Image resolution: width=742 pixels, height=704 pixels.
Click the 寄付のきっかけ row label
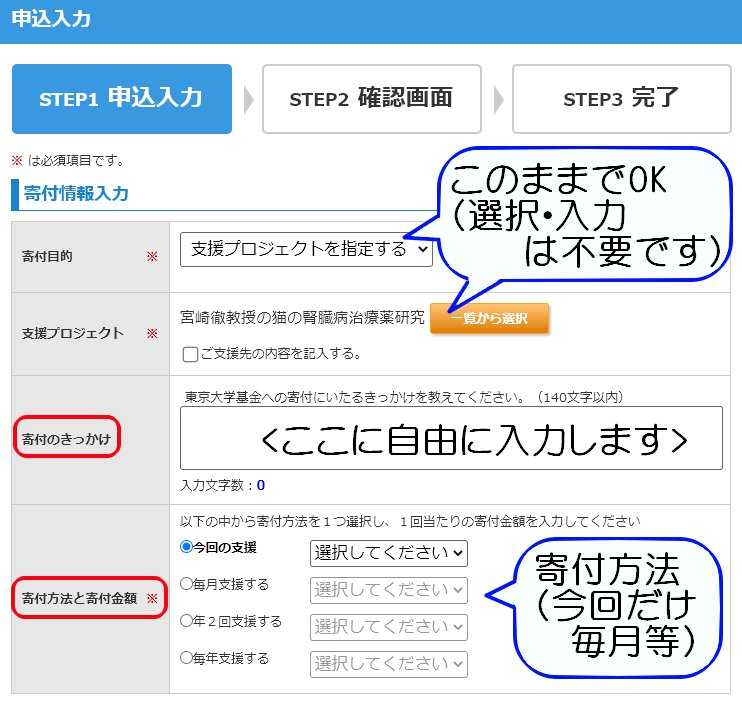[66, 439]
